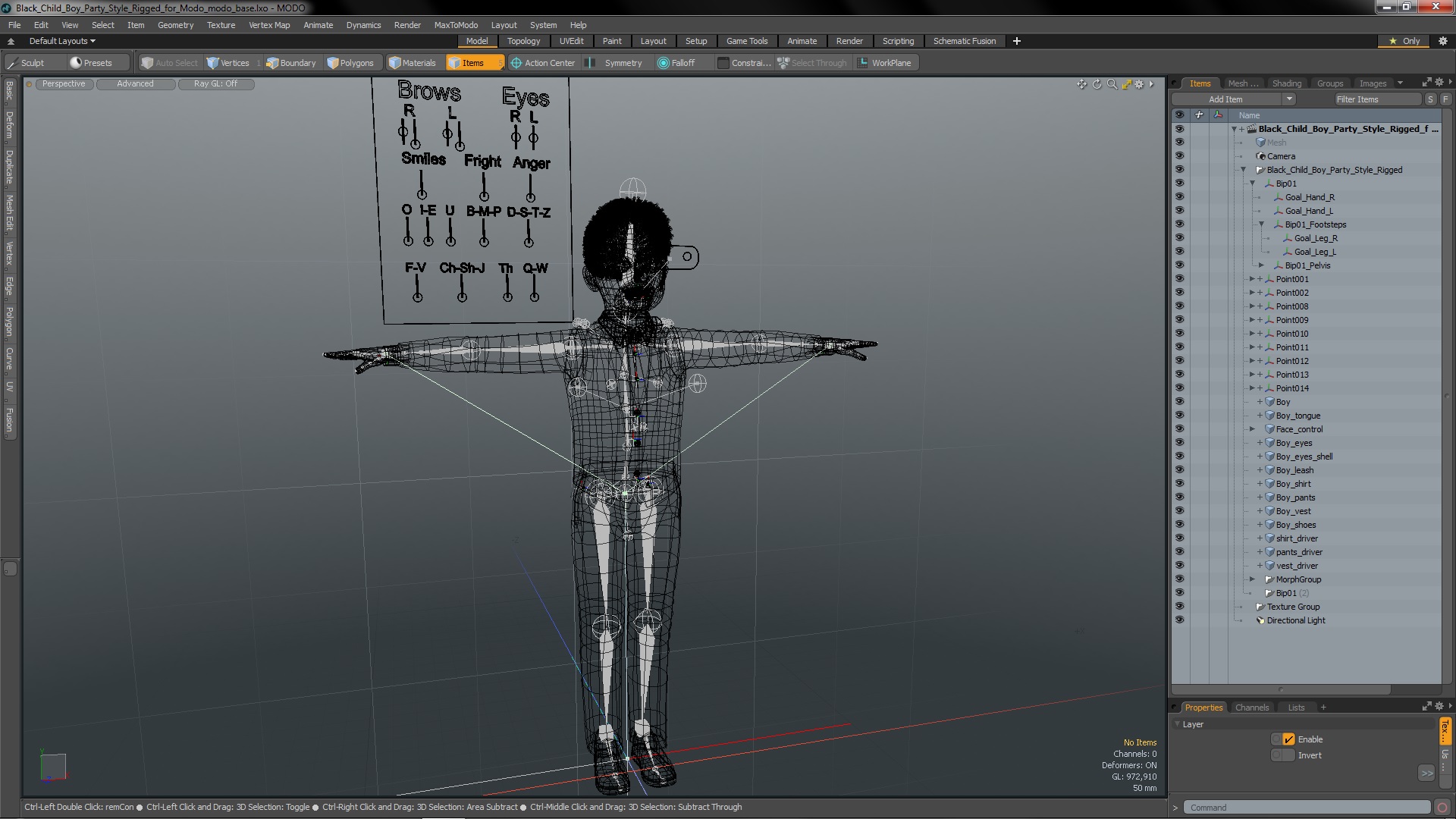Open the Action Center options
The width and height of the screenshot is (1456, 819).
click(x=543, y=63)
